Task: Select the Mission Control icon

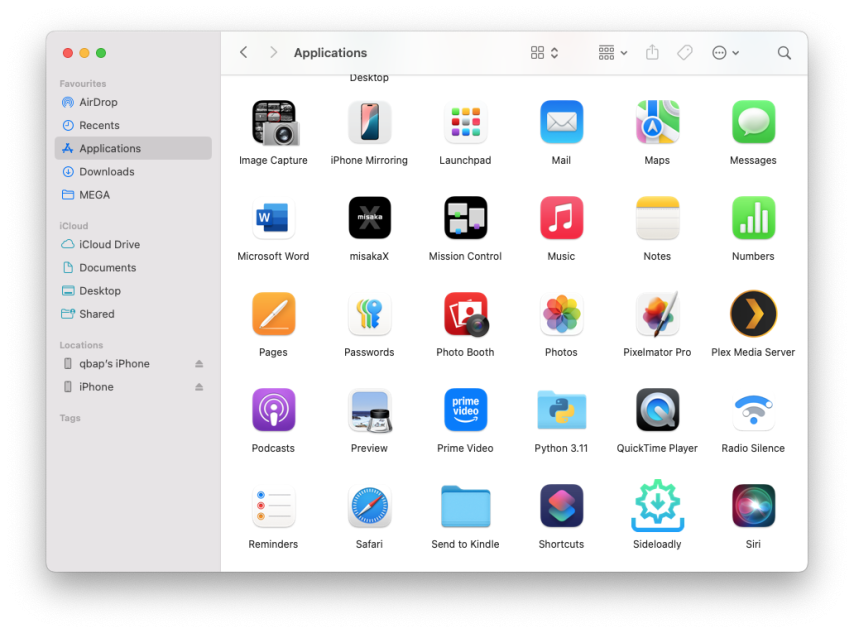Action: pyautogui.click(x=465, y=218)
